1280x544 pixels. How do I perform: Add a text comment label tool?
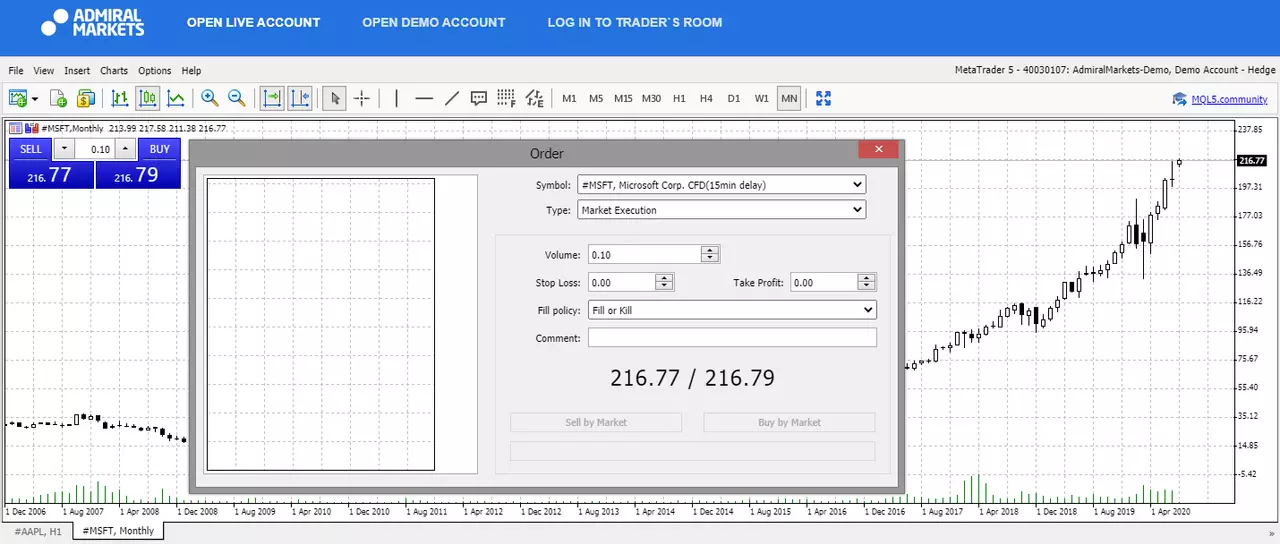[x=479, y=98]
